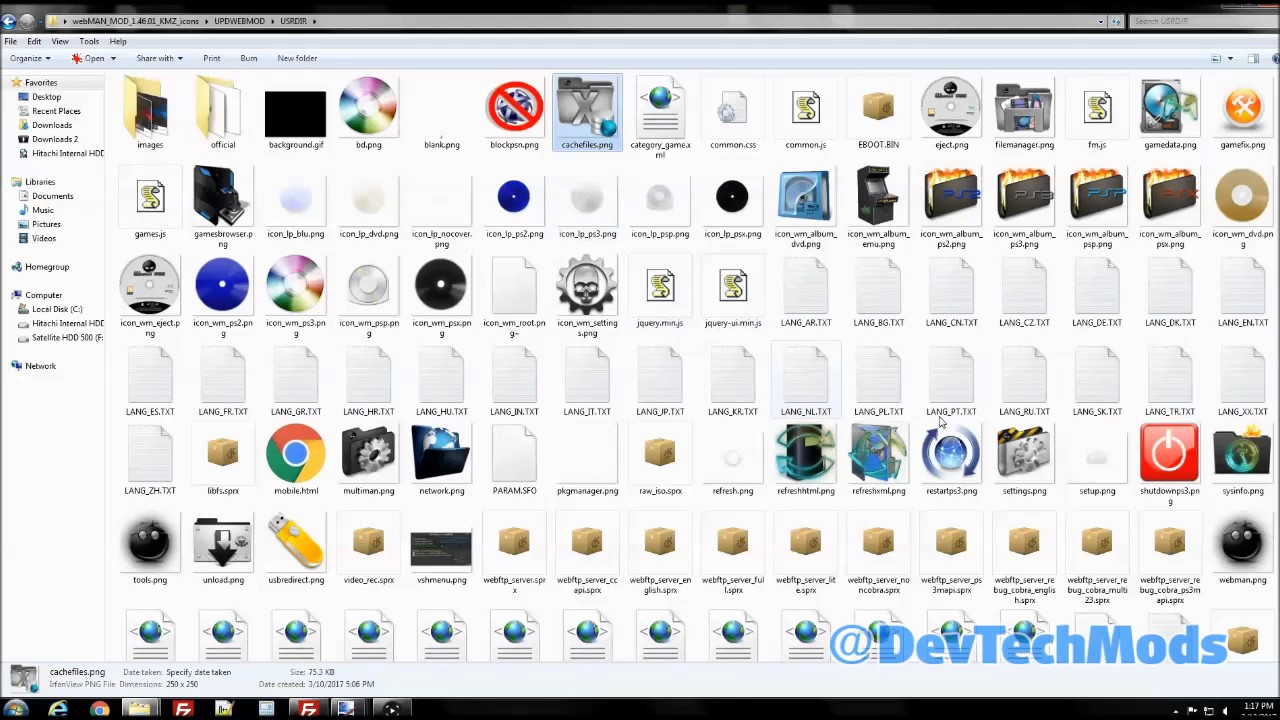Screen dimensions: 1280x720
Task: Select Homegroup in navigation pane
Action: 47,267
